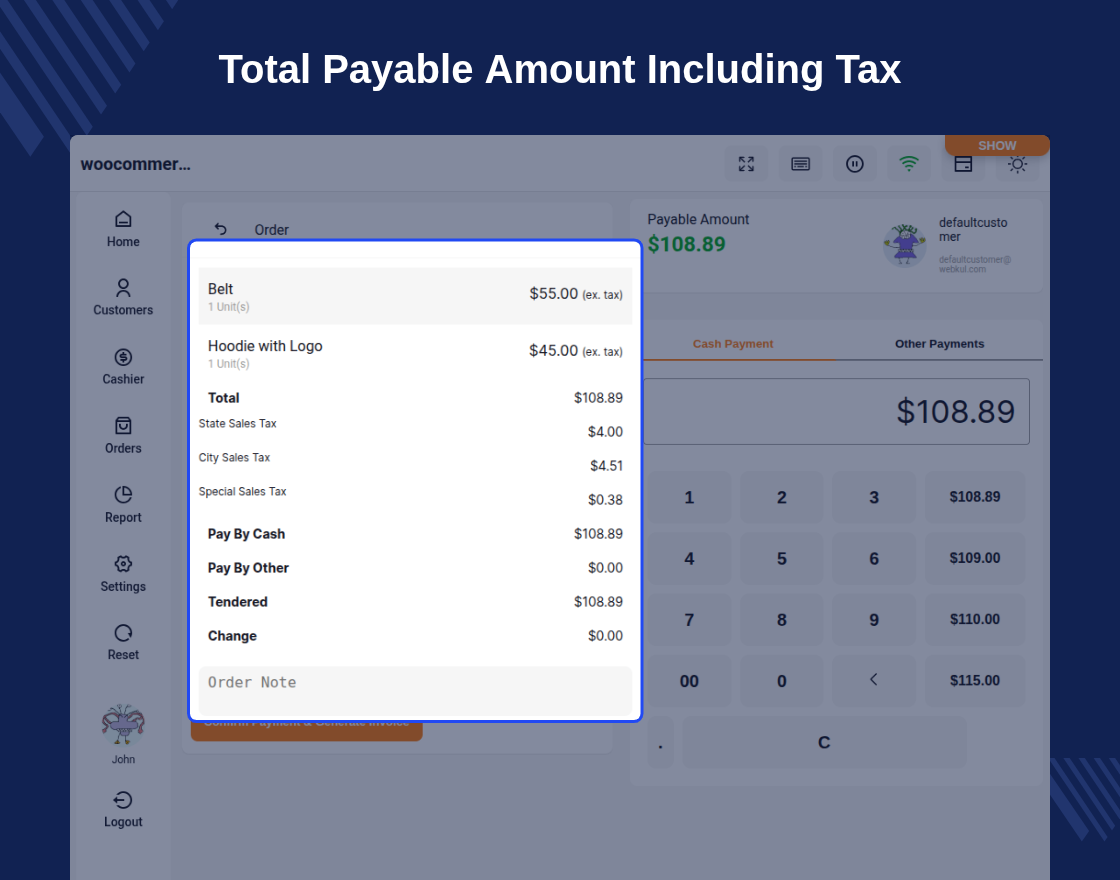Click the green wifi status icon
Screen dimensions: 1120x880
pos(909,164)
